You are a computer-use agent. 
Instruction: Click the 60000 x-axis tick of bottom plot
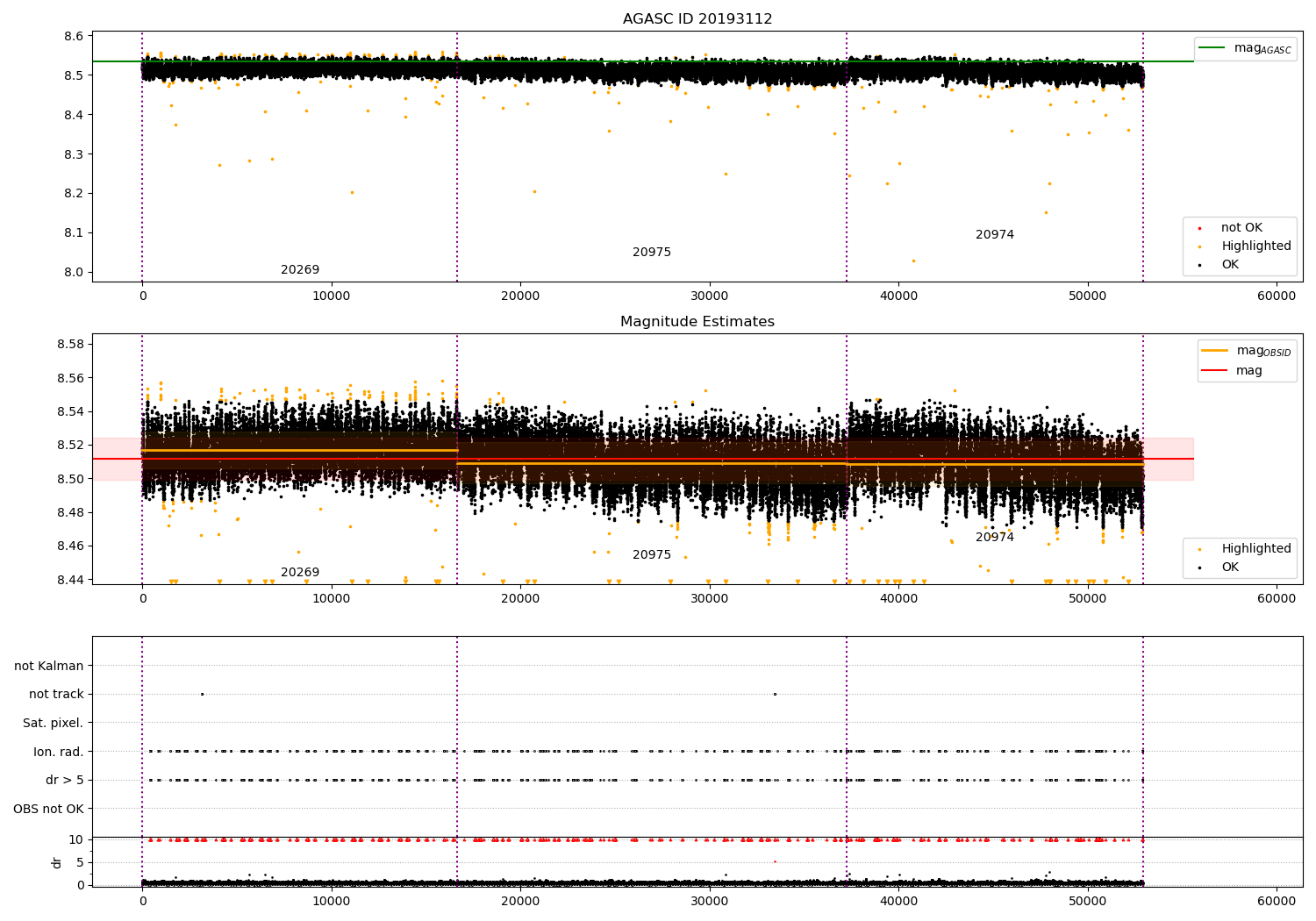click(1277, 901)
